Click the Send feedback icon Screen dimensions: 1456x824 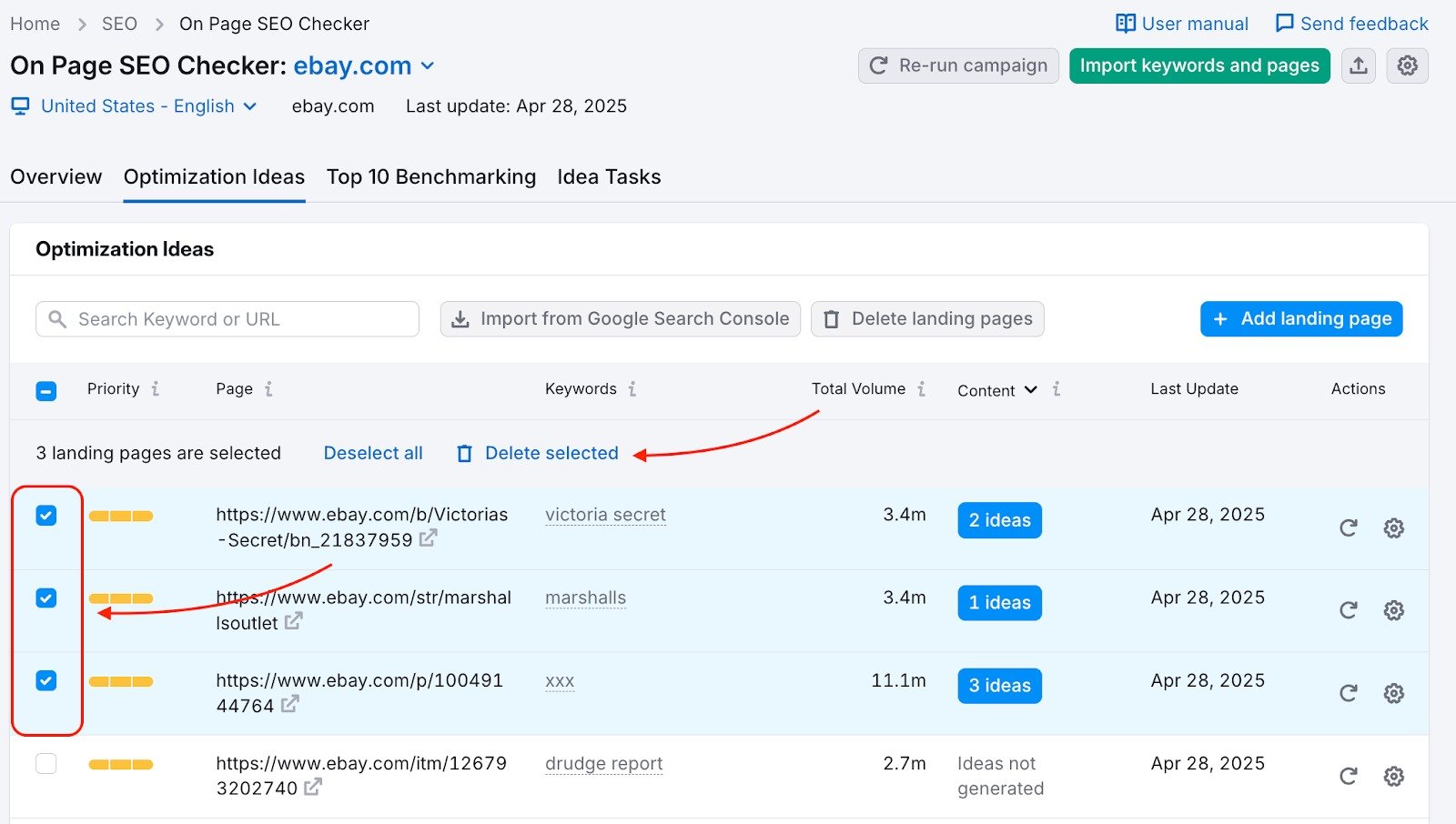[x=1284, y=23]
